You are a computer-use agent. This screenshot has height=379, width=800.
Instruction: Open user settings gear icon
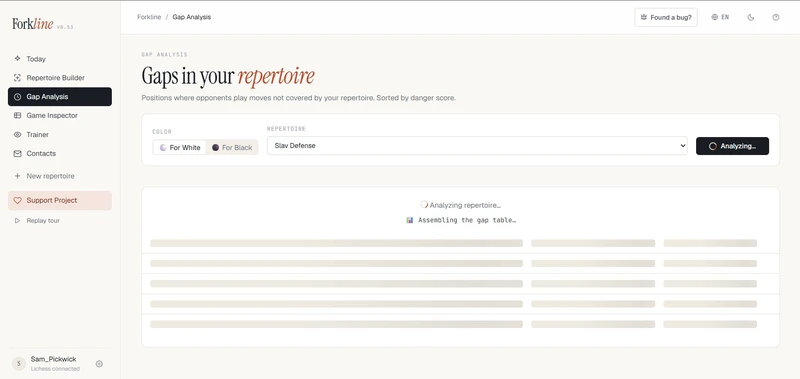[x=99, y=364]
